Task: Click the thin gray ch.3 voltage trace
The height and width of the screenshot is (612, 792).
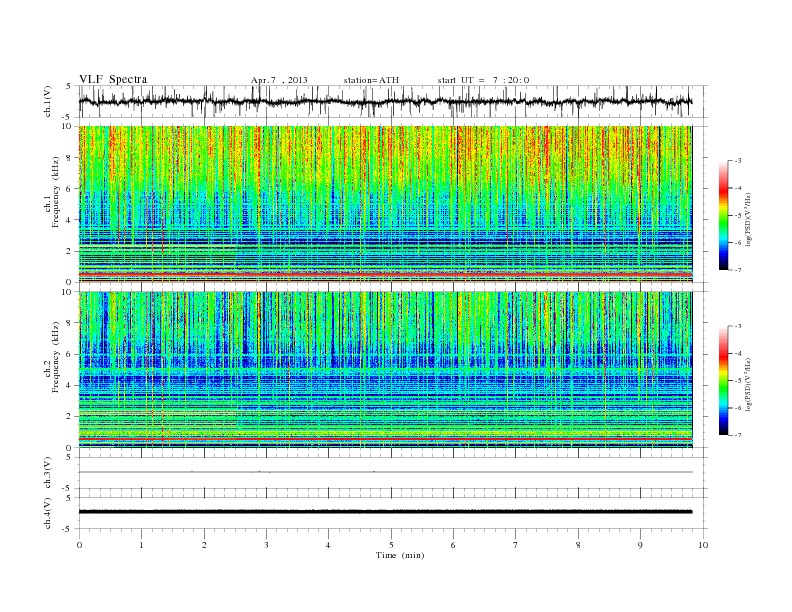Action: coord(385,472)
